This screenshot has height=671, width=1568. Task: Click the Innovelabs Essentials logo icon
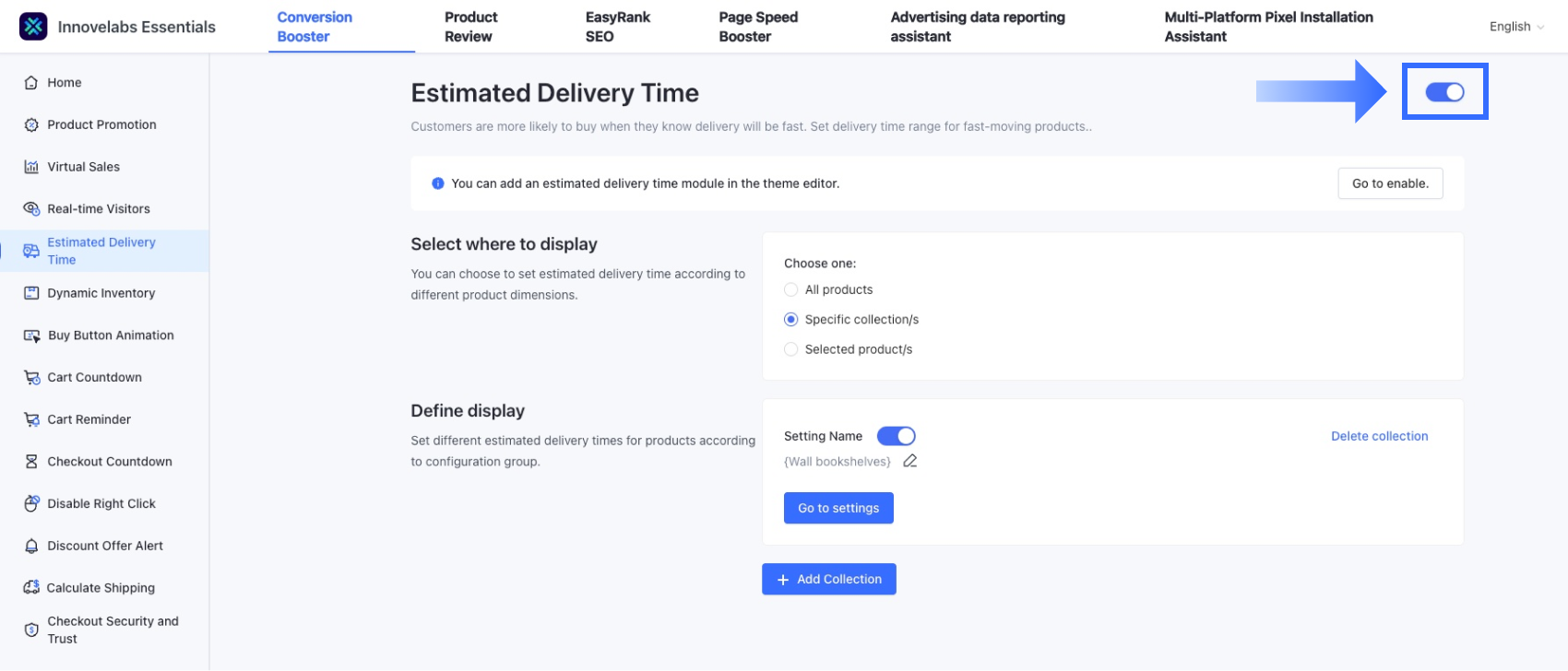tap(33, 27)
